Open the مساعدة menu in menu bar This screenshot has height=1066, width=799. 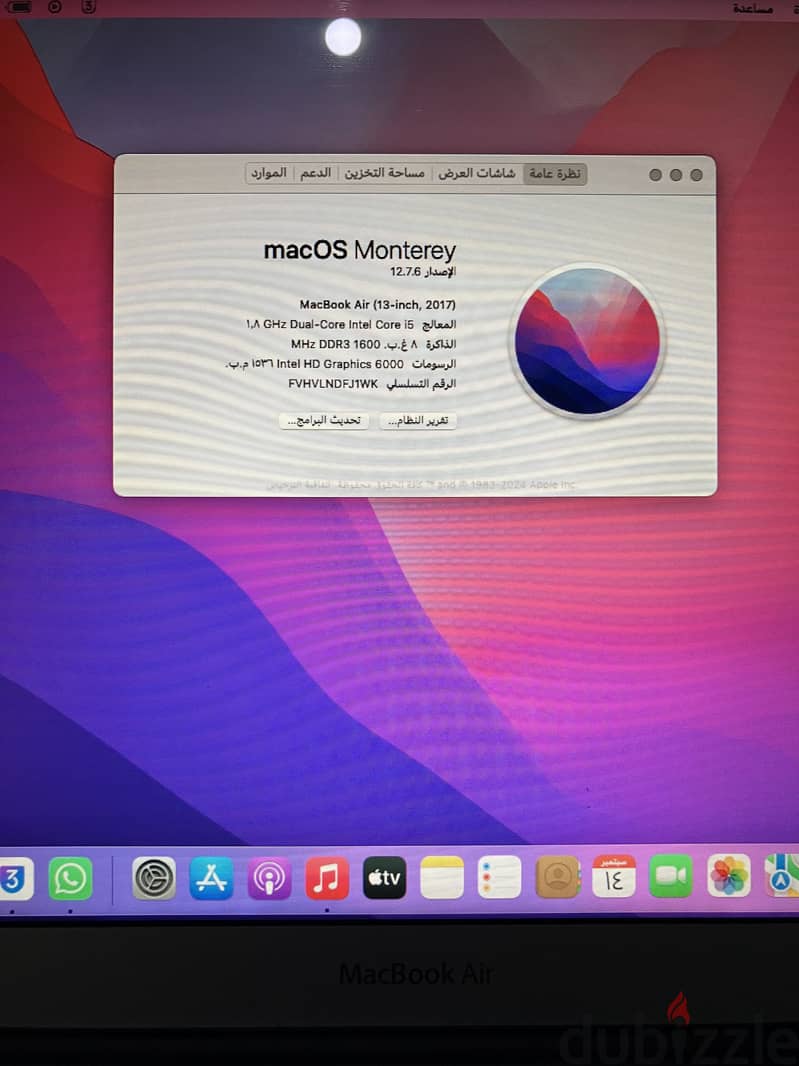(753, 8)
